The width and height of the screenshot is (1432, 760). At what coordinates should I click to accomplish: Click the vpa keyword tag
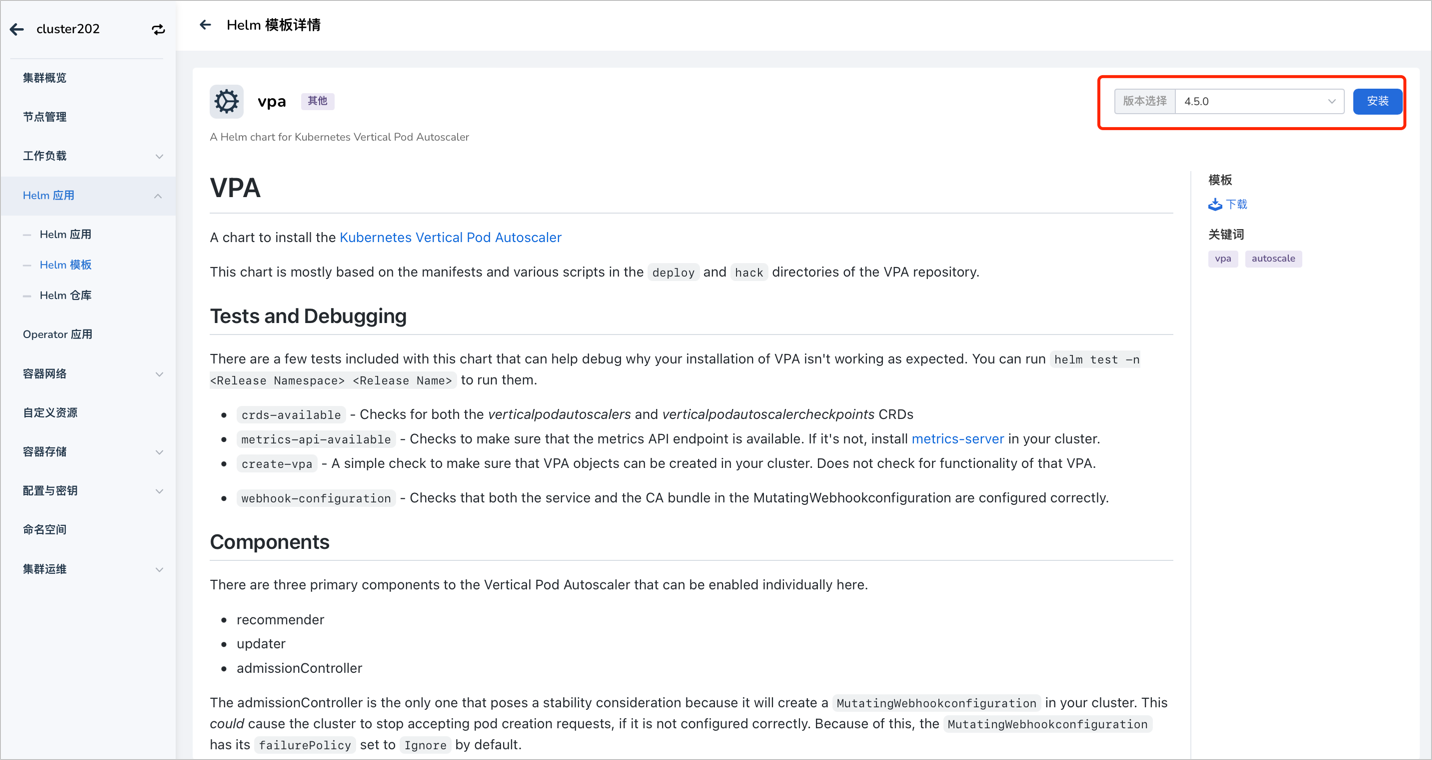[1223, 258]
